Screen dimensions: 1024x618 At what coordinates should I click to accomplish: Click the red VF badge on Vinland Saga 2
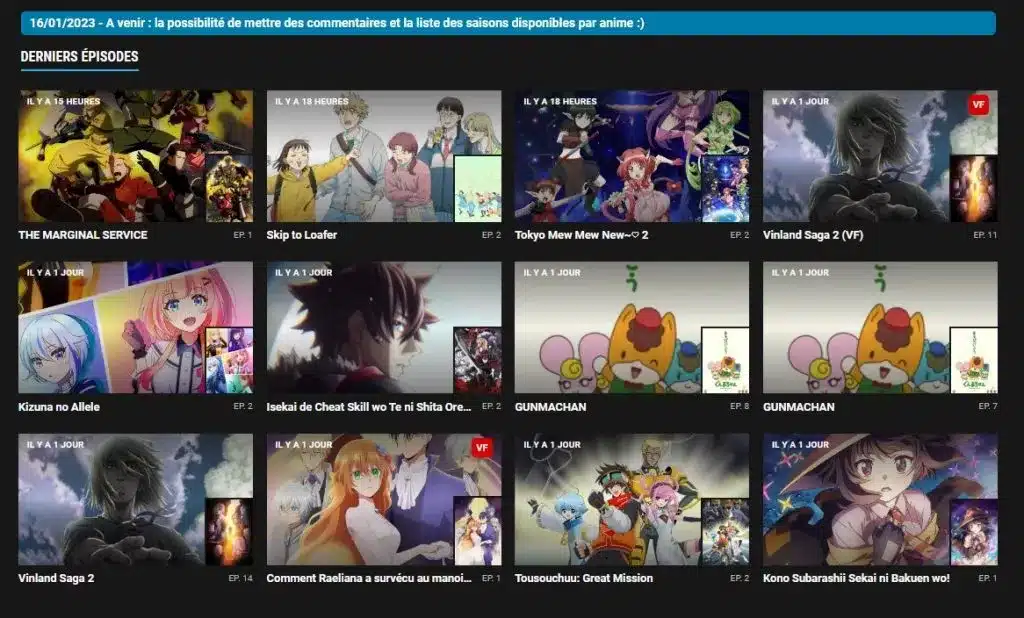tap(979, 103)
